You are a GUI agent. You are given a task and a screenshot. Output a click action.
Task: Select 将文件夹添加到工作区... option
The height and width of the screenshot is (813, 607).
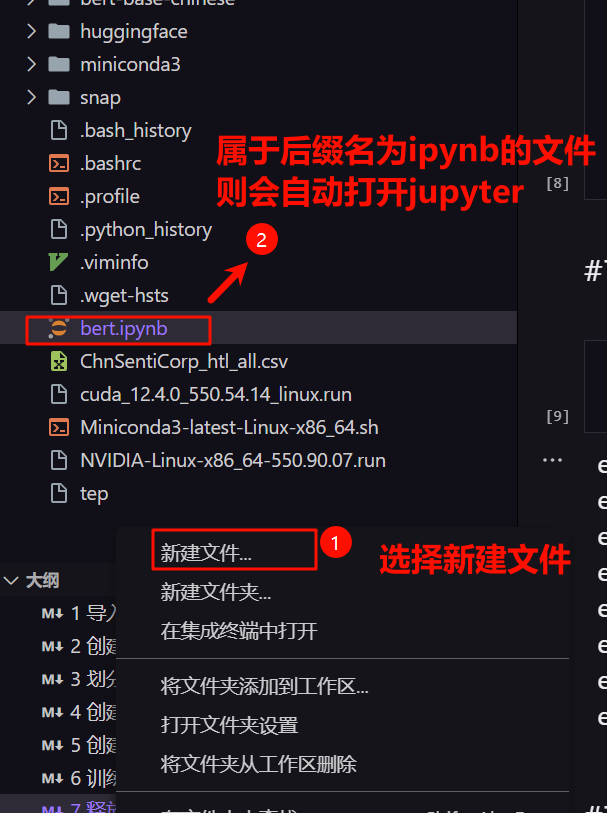click(264, 686)
